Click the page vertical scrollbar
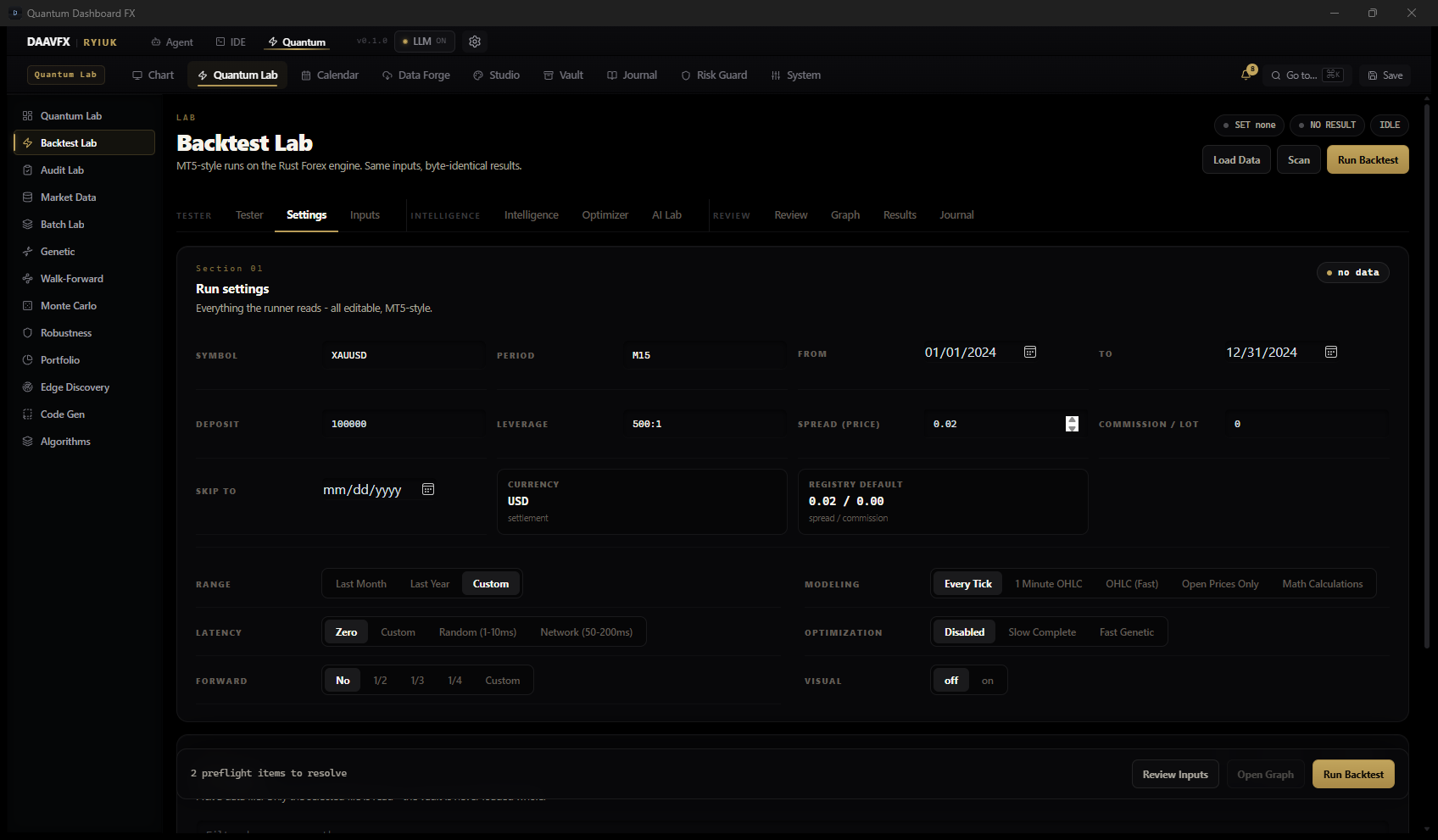The width and height of the screenshot is (1438, 840). tap(1427, 377)
